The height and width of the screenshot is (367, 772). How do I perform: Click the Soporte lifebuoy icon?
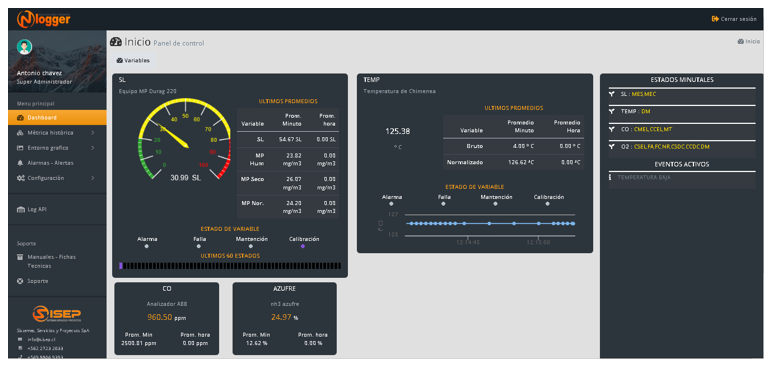click(x=20, y=281)
